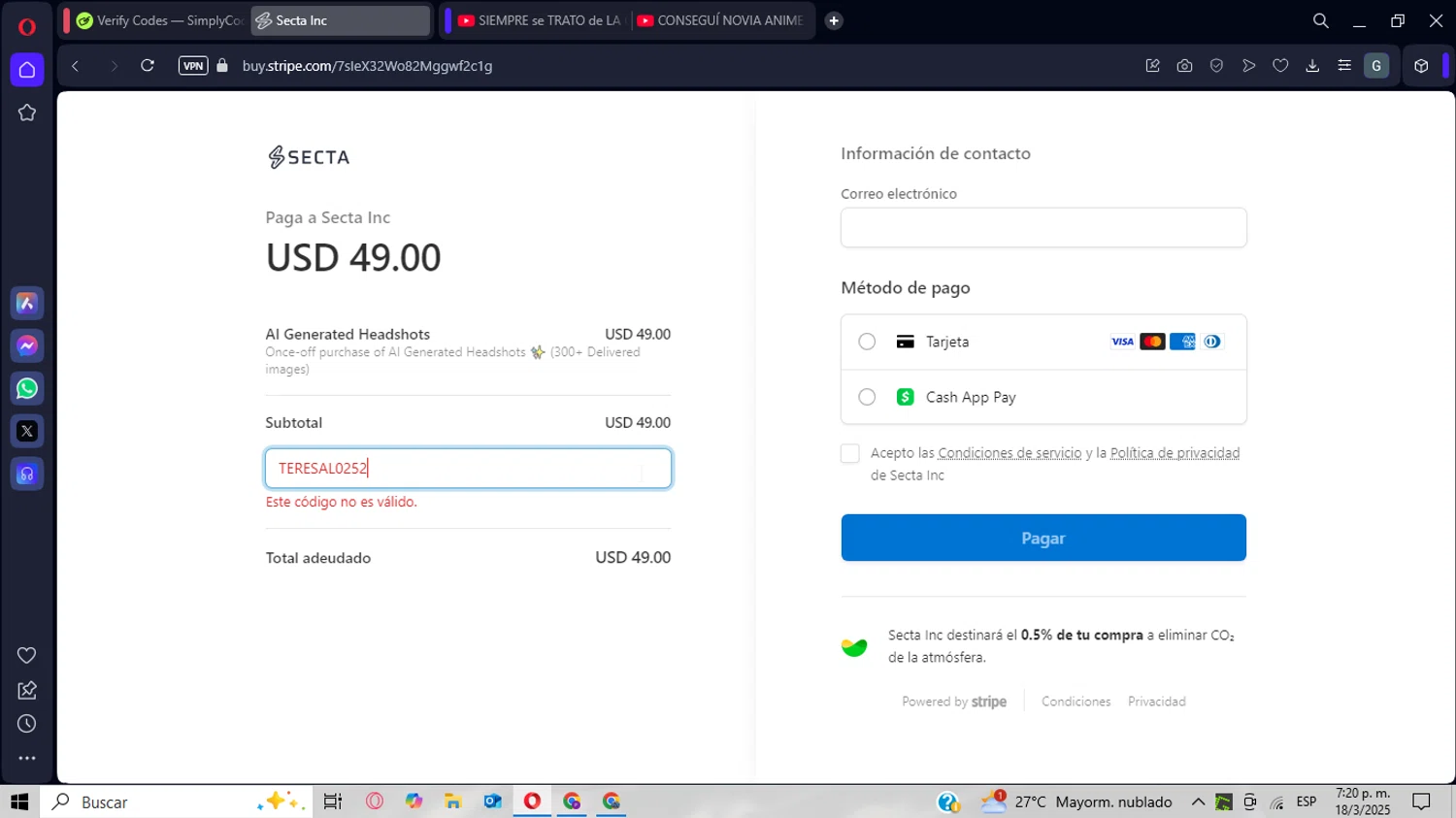Viewport: 1456px width, 818px height.
Task: Open footer Privacidad link
Action: click(1156, 702)
